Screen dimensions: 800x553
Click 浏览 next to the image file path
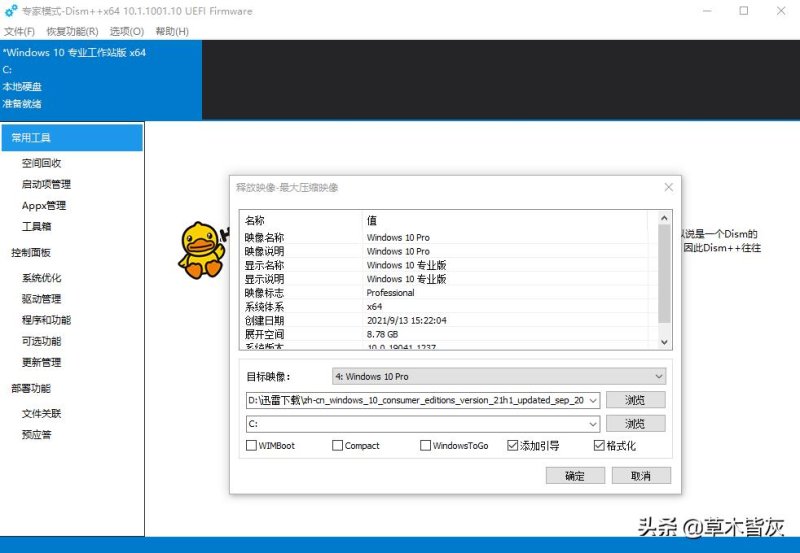(x=635, y=400)
